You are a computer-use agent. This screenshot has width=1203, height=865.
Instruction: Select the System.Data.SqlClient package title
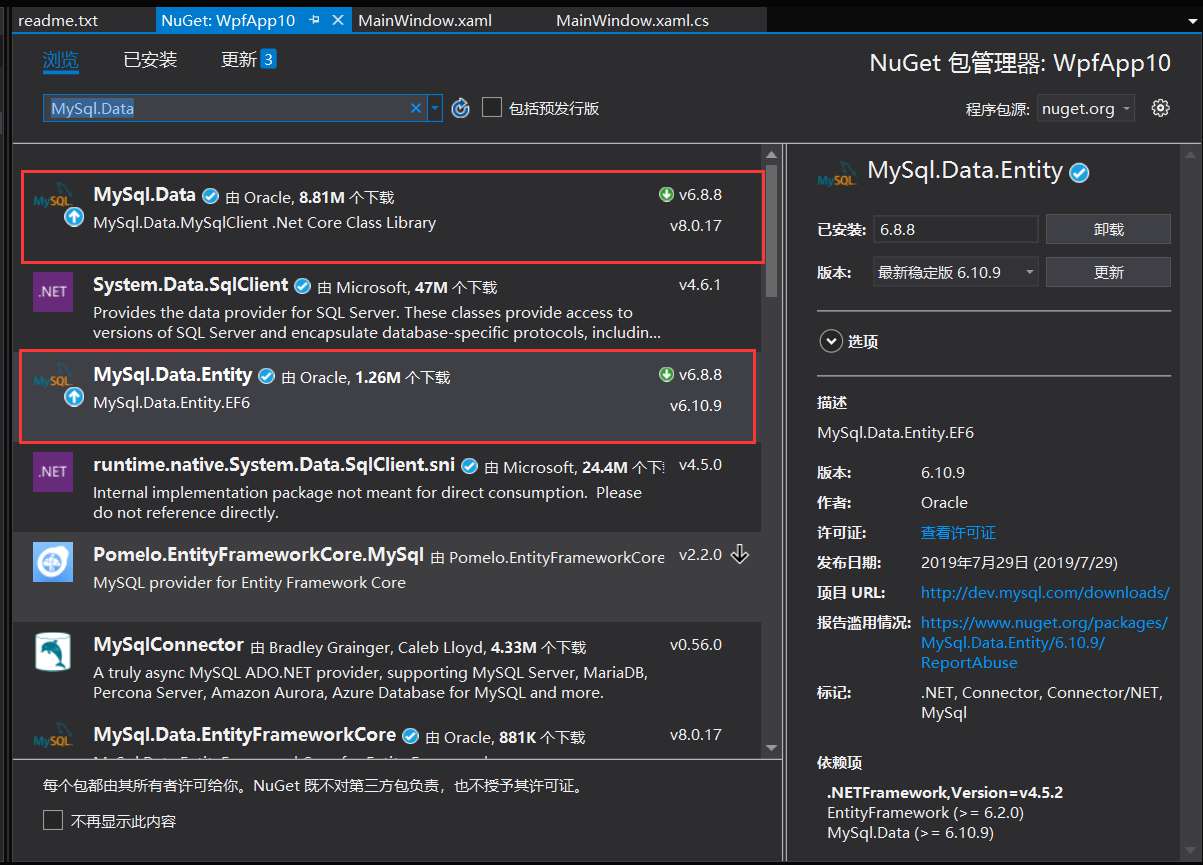point(191,285)
